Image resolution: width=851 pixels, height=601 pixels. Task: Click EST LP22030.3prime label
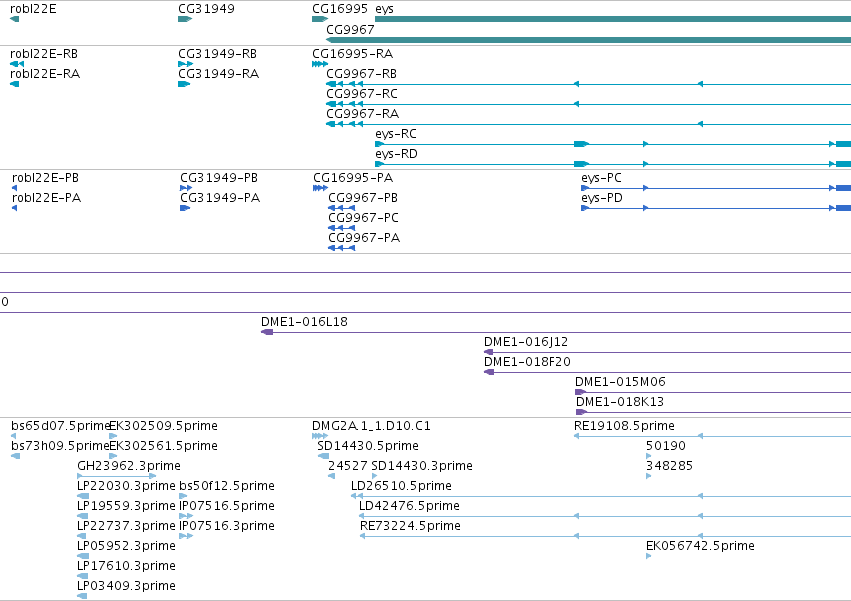126,486
